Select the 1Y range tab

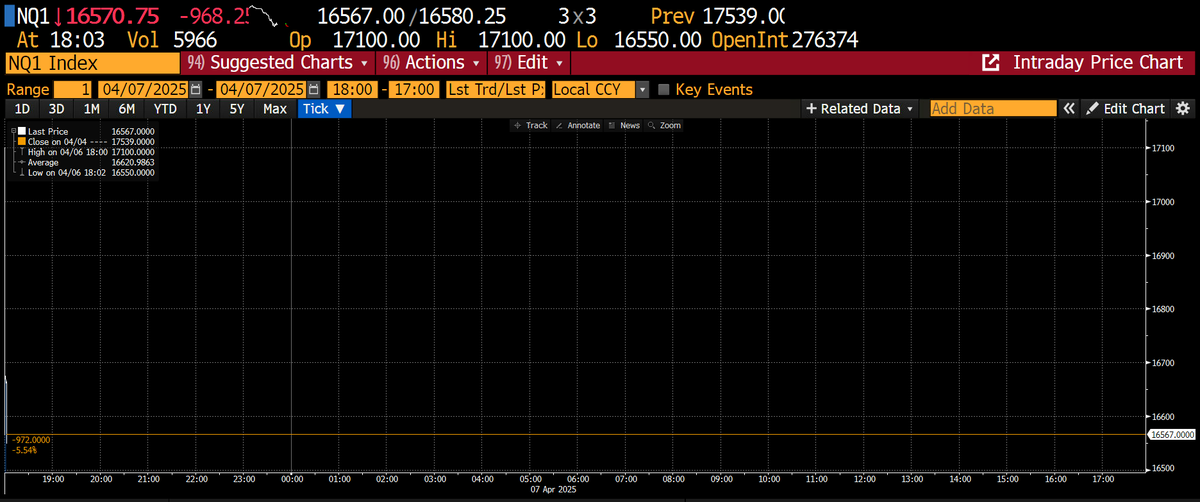pyautogui.click(x=203, y=108)
